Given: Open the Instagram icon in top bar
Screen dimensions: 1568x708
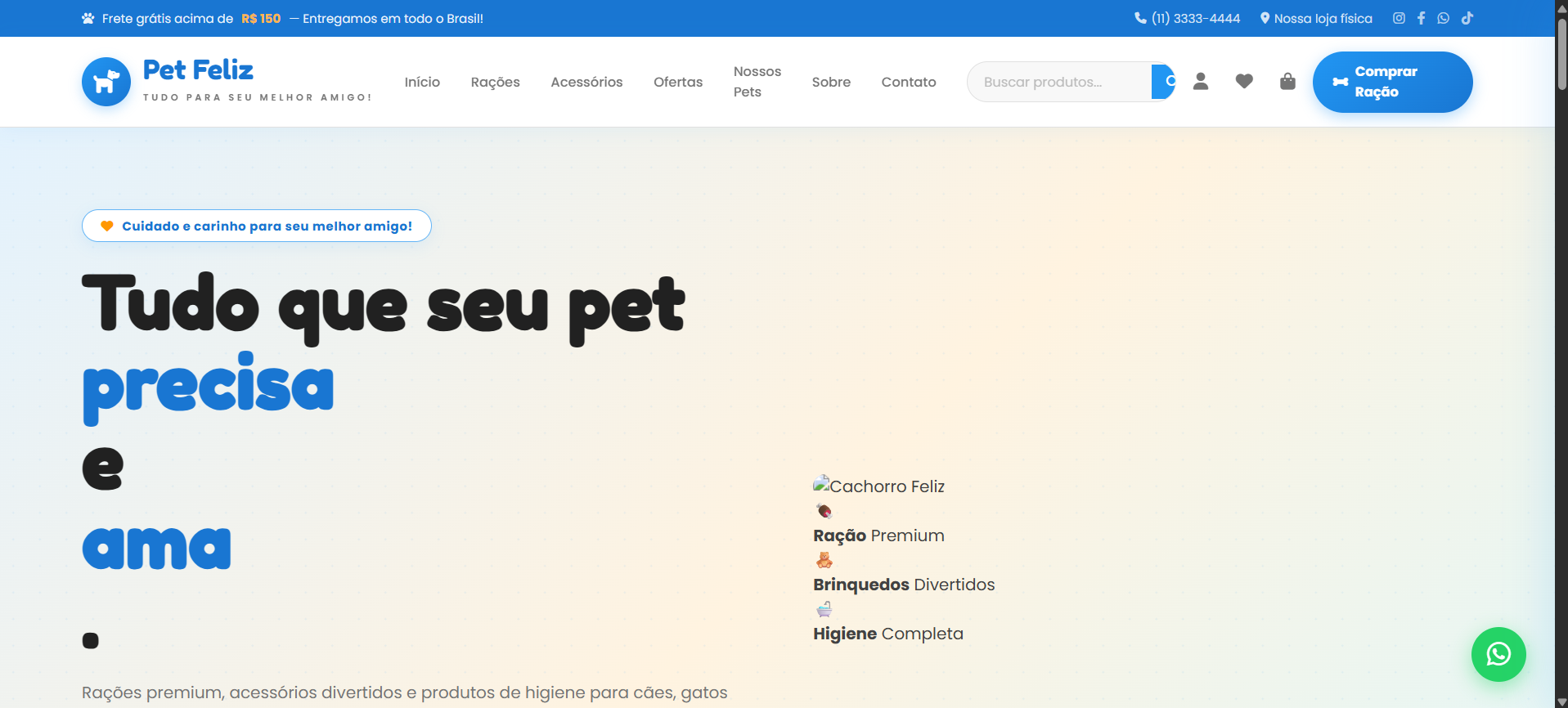Looking at the screenshot, I should tap(1399, 18).
